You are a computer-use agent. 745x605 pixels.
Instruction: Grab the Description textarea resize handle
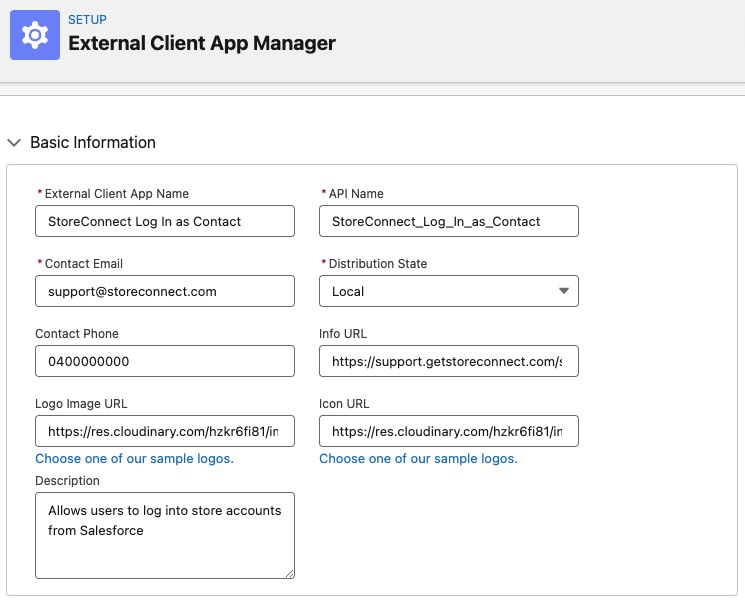point(289,574)
